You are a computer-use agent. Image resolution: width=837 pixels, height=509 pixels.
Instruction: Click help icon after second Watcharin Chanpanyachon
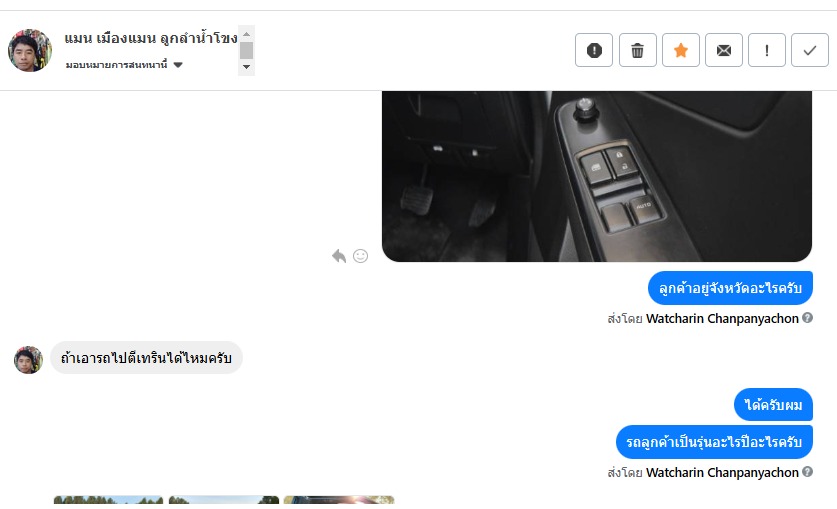[x=808, y=472]
